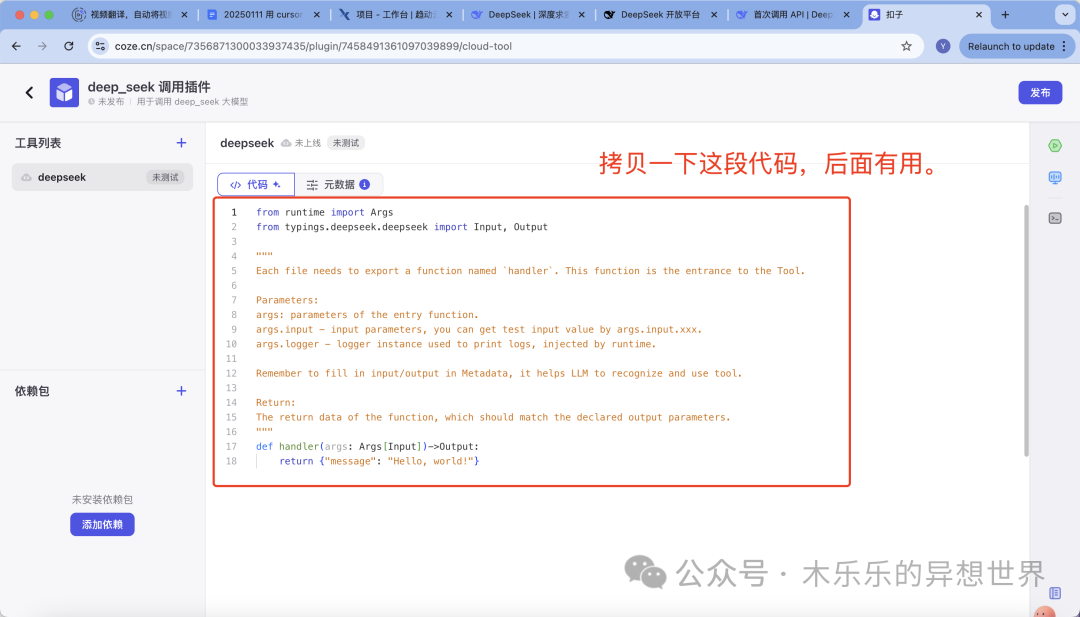Image resolution: width=1080 pixels, height=617 pixels.
Task: Click the metadata info badge icon
Action: [x=364, y=184]
